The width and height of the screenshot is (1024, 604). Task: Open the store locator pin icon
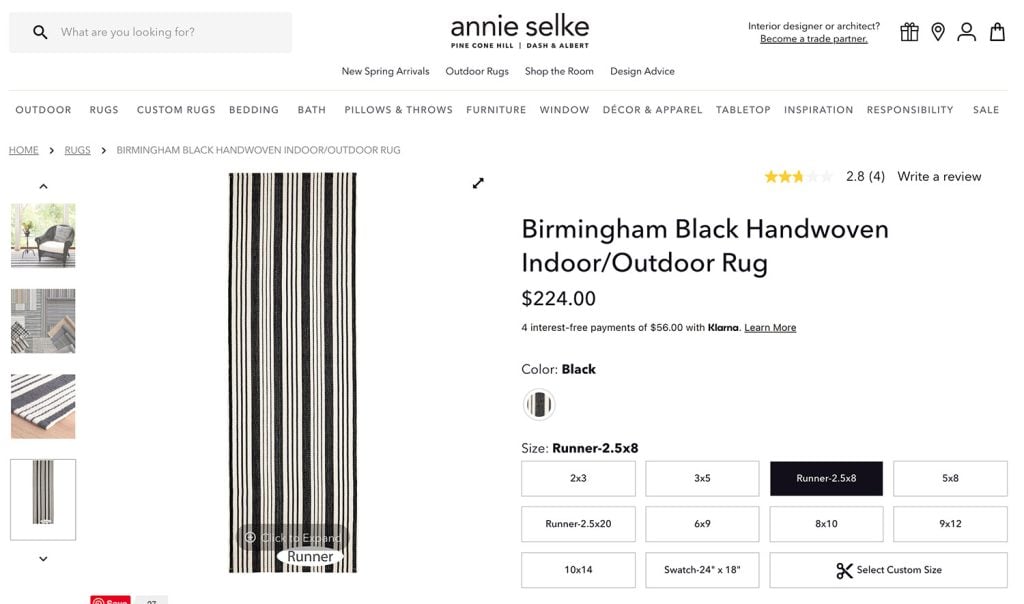938,31
